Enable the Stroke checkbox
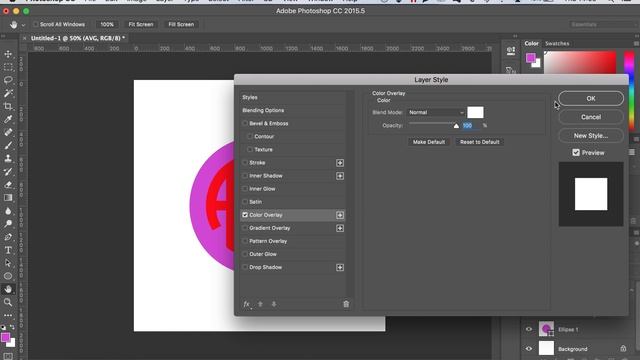The image size is (640, 360). [x=245, y=162]
